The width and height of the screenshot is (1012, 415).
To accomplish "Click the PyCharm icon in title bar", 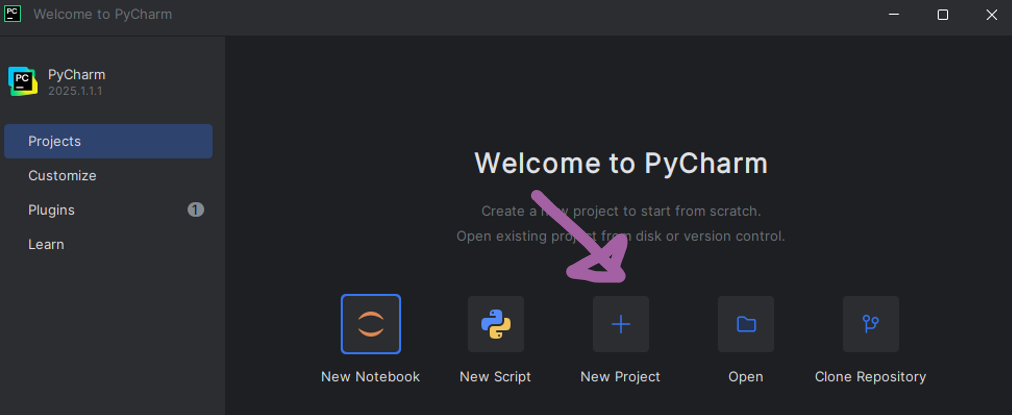I will [x=12, y=14].
